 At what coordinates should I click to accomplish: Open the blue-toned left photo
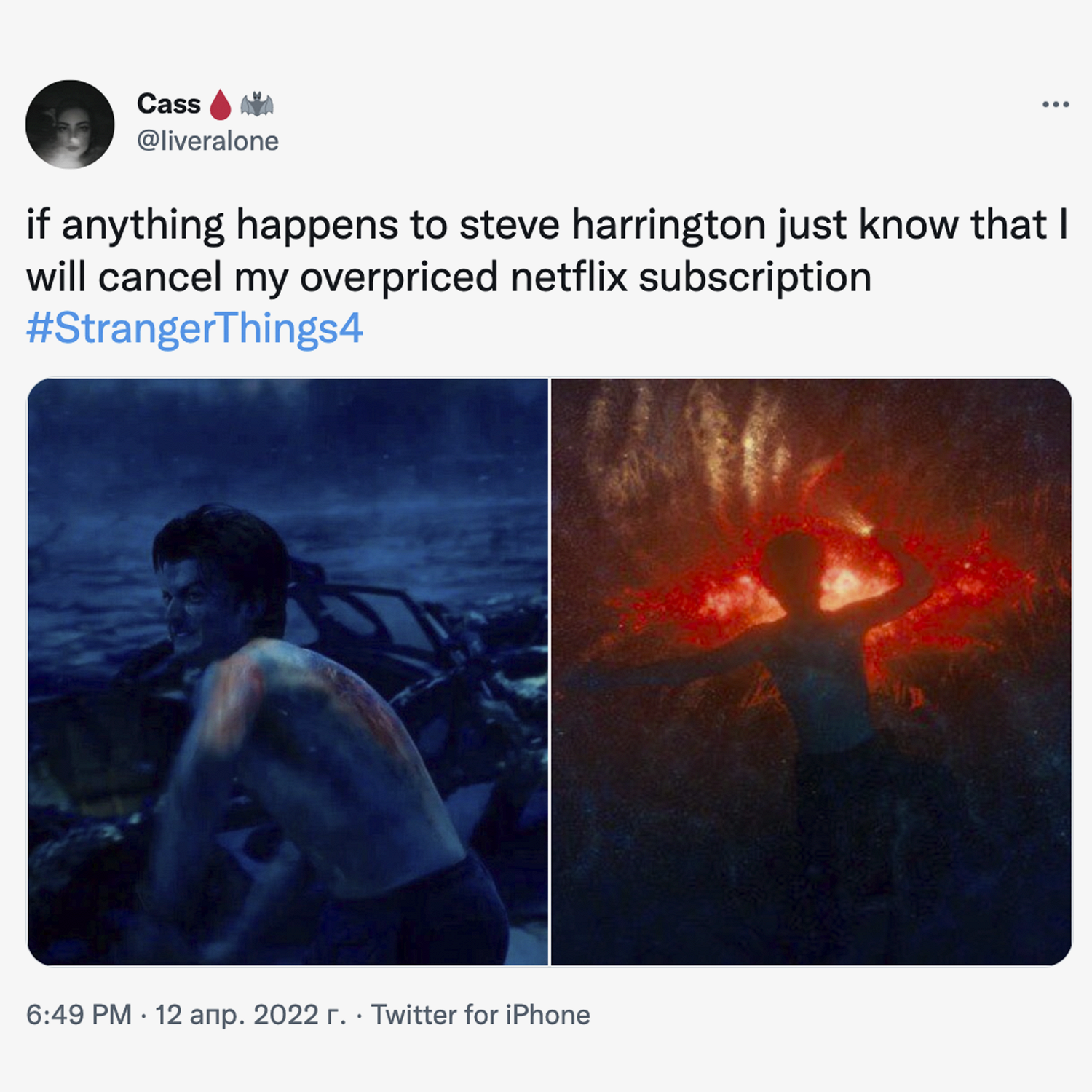[x=288, y=671]
